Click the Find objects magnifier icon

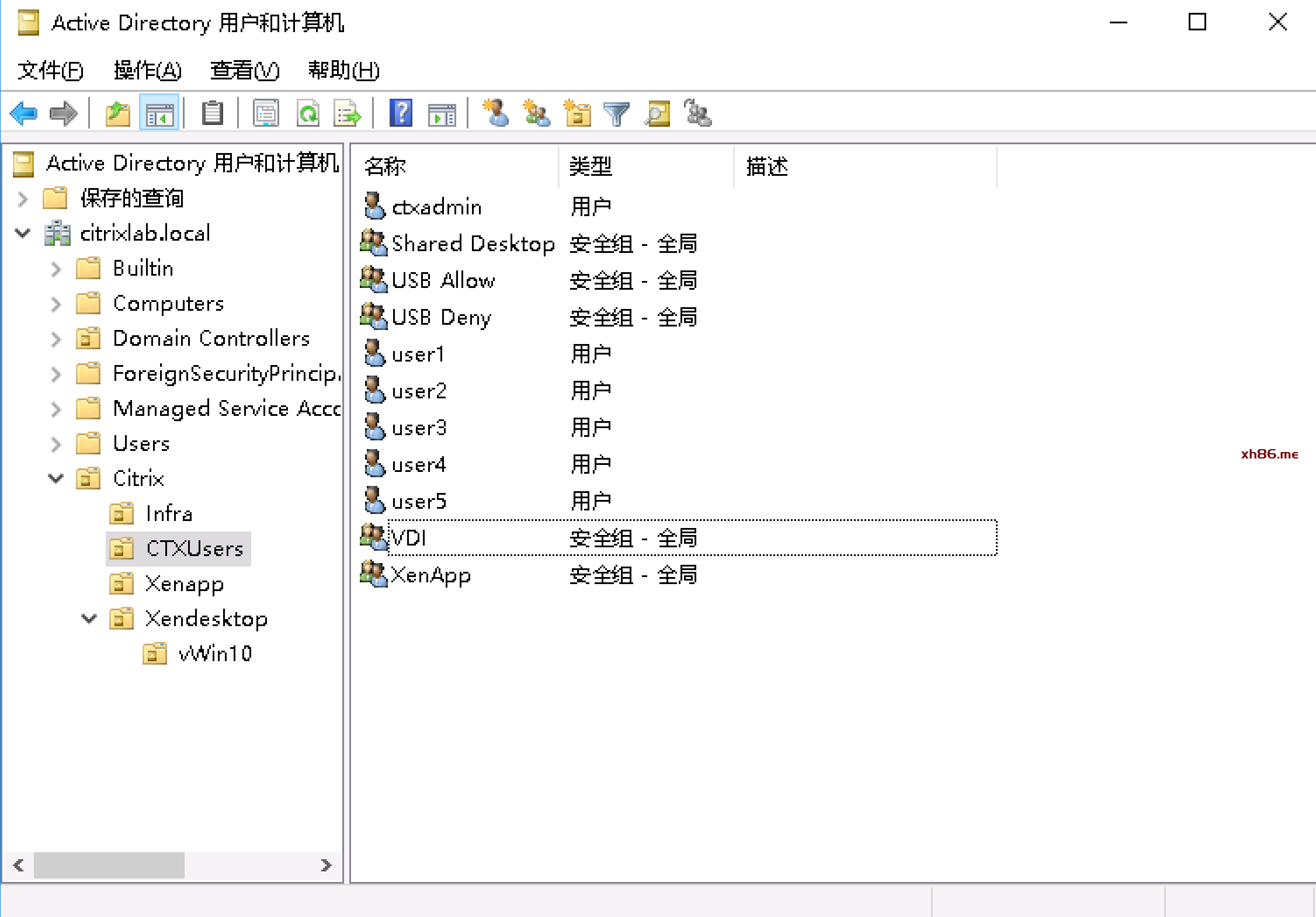[x=657, y=113]
